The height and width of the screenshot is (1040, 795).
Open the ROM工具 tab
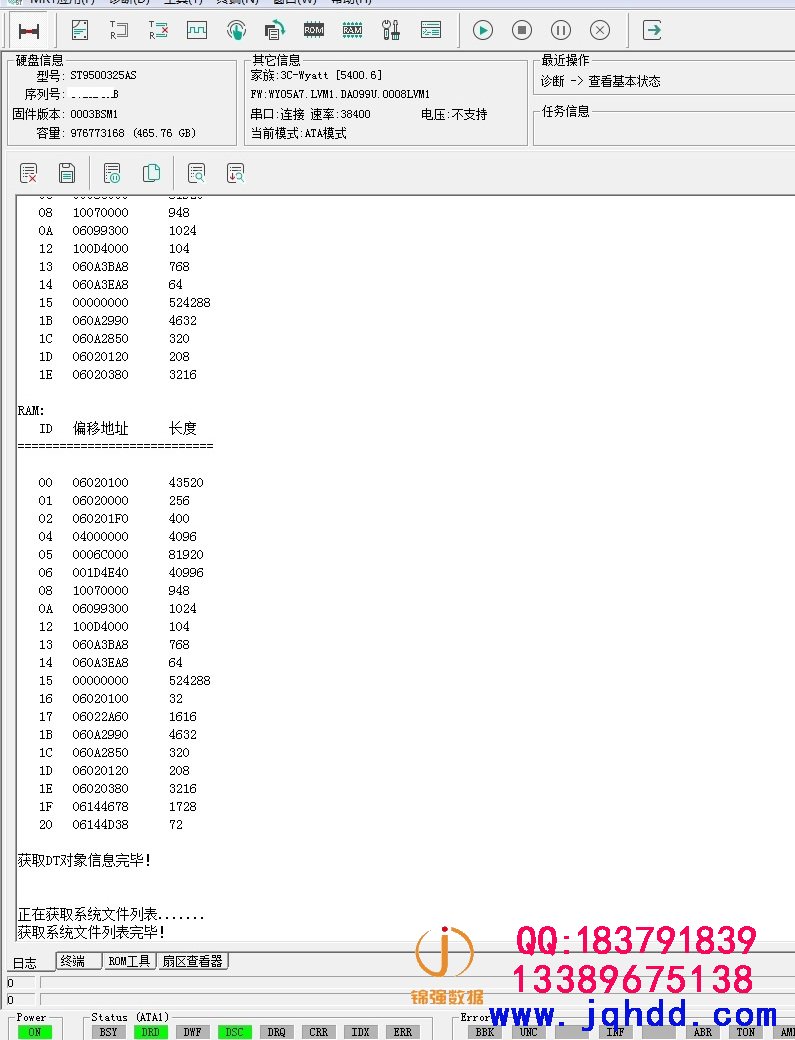pyautogui.click(x=130, y=961)
